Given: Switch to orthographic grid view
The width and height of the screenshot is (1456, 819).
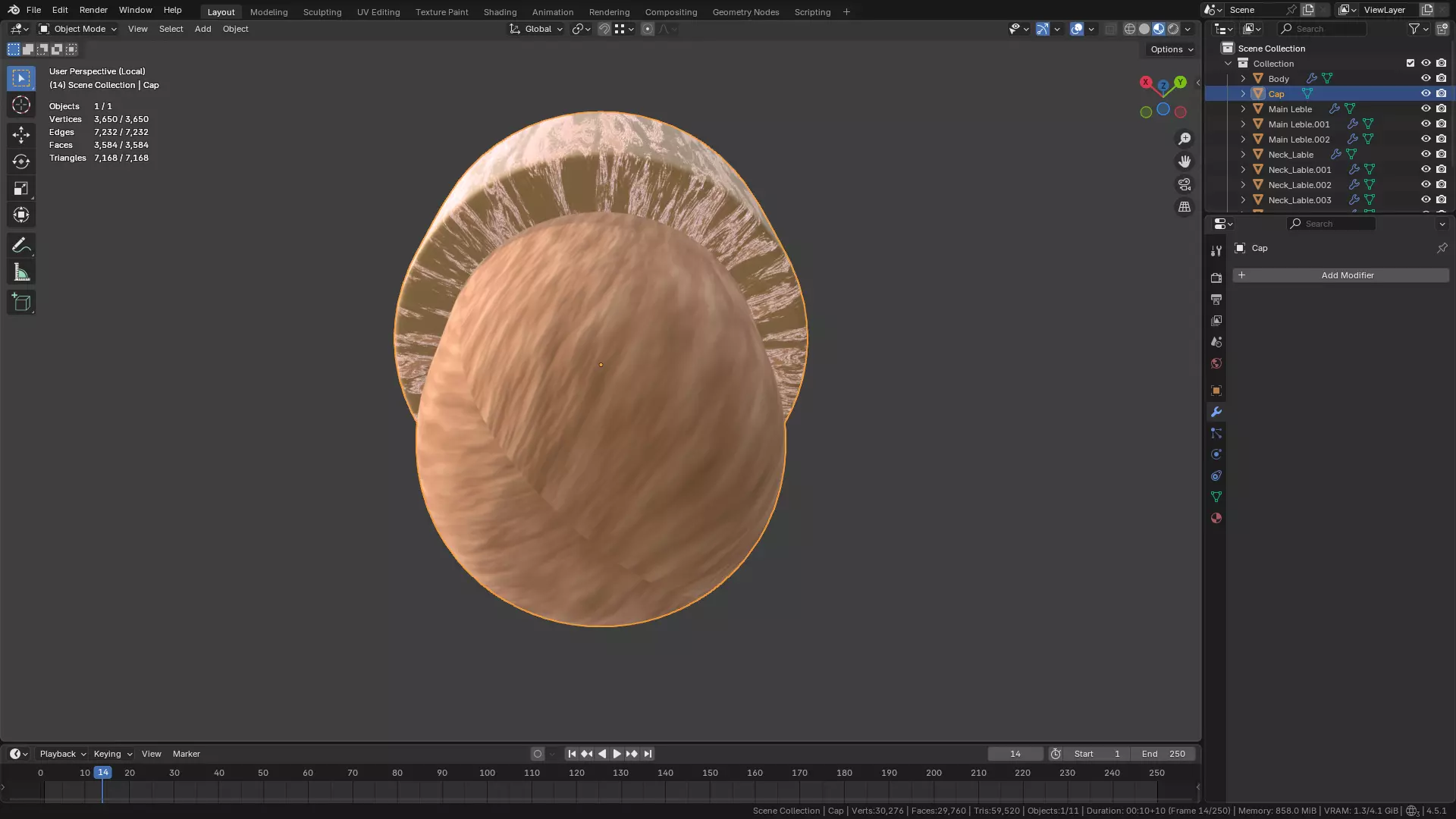Looking at the screenshot, I should [1185, 207].
